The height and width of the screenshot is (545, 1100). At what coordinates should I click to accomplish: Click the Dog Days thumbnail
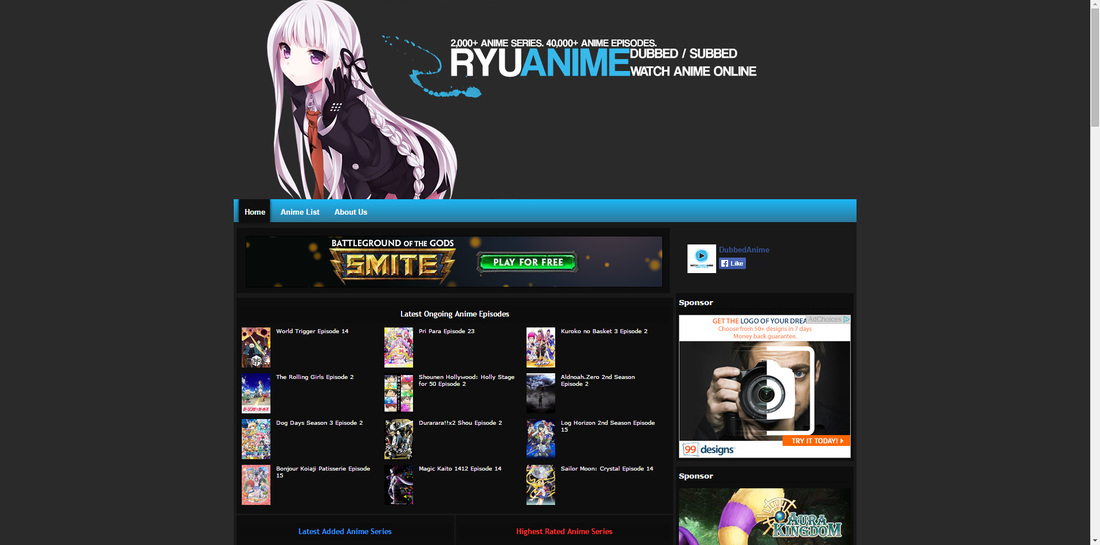point(256,439)
